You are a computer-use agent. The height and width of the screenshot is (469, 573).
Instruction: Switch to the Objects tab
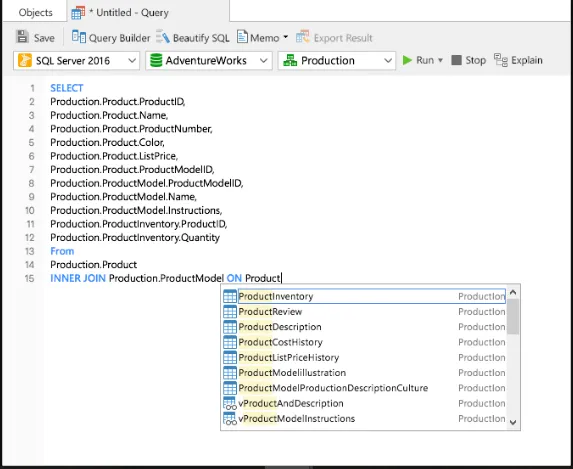[x=35, y=12]
